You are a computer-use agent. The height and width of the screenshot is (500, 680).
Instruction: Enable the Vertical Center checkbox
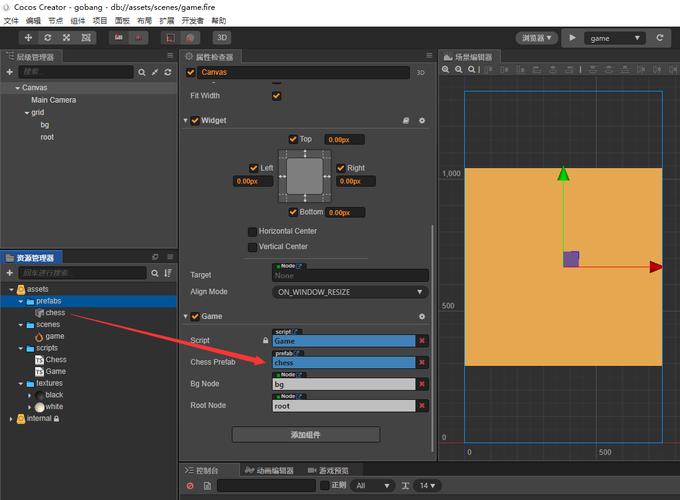(252, 246)
